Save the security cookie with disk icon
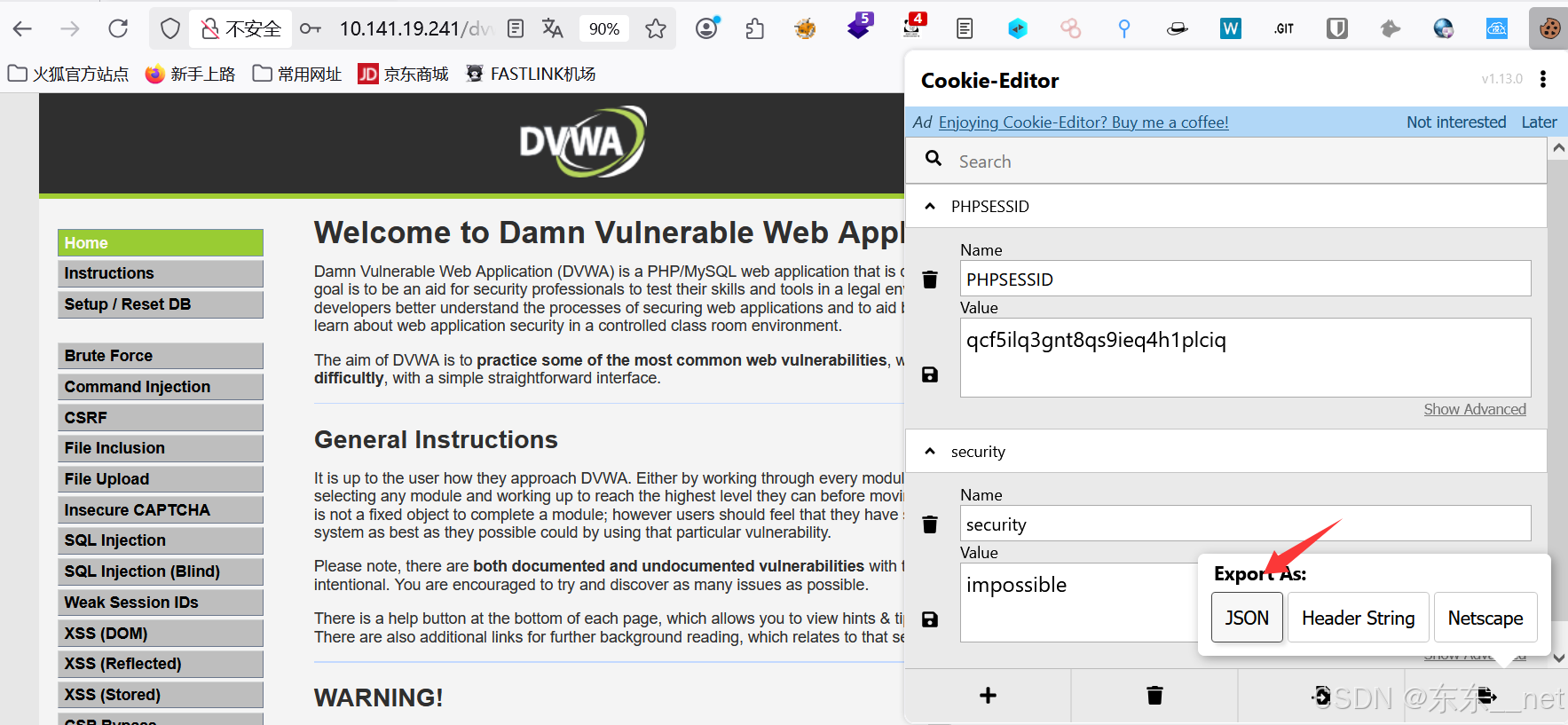Image resolution: width=1568 pixels, height=725 pixels. pyautogui.click(x=930, y=619)
